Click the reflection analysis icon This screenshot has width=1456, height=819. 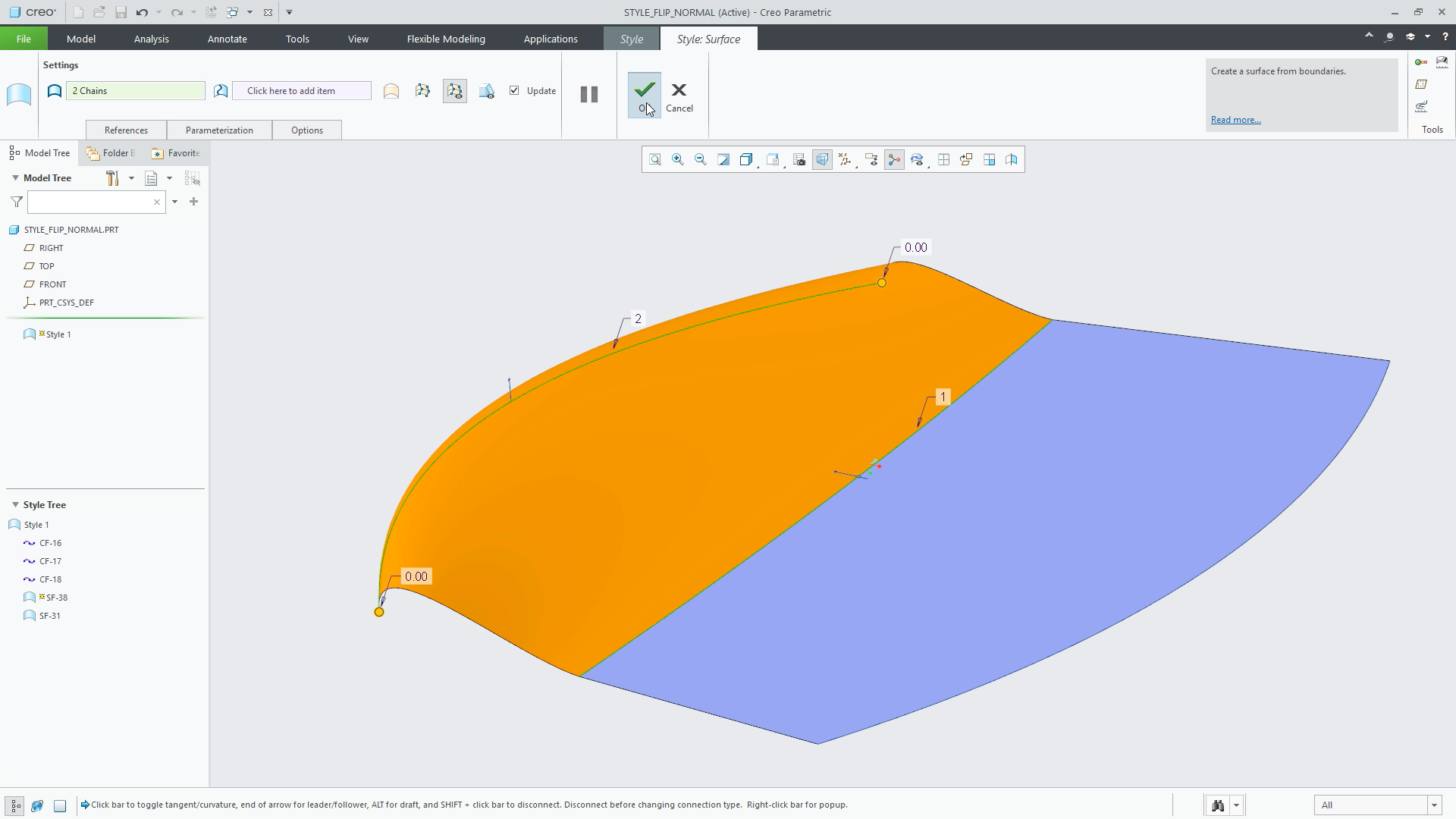1012,160
